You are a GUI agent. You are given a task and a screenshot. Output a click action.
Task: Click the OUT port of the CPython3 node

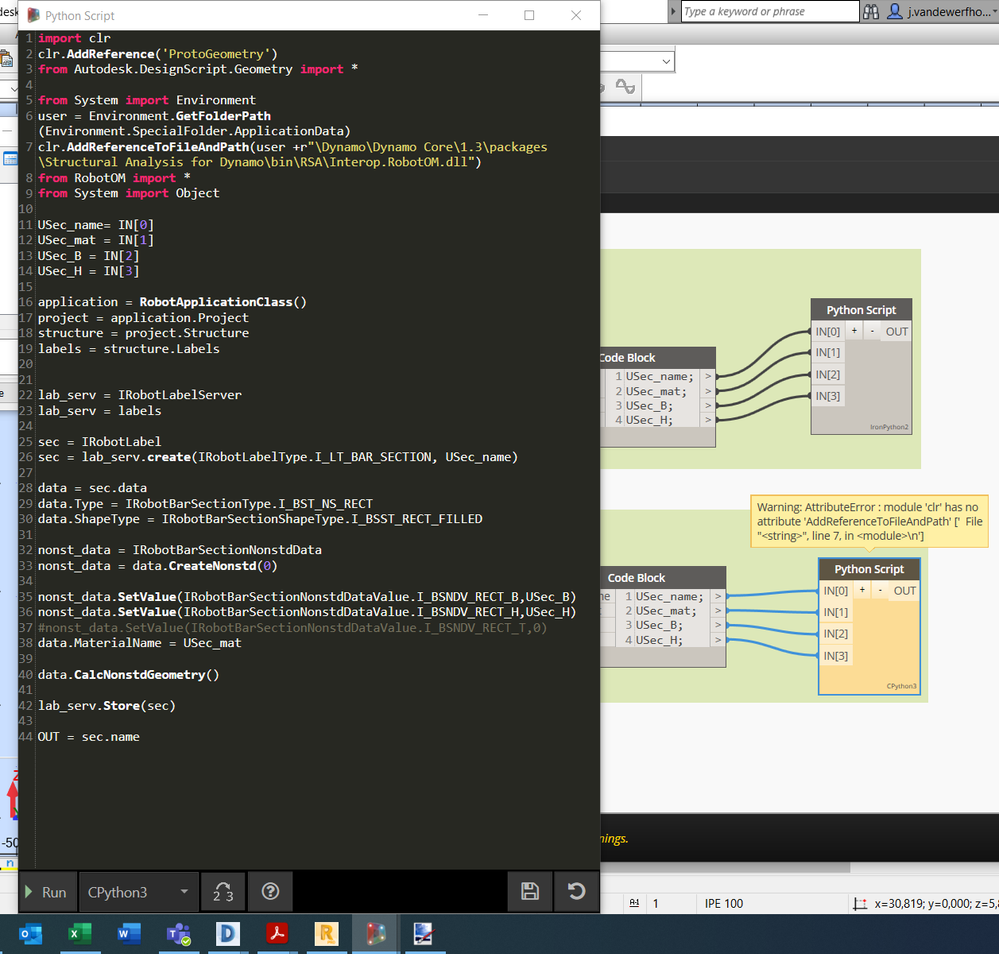[904, 591]
